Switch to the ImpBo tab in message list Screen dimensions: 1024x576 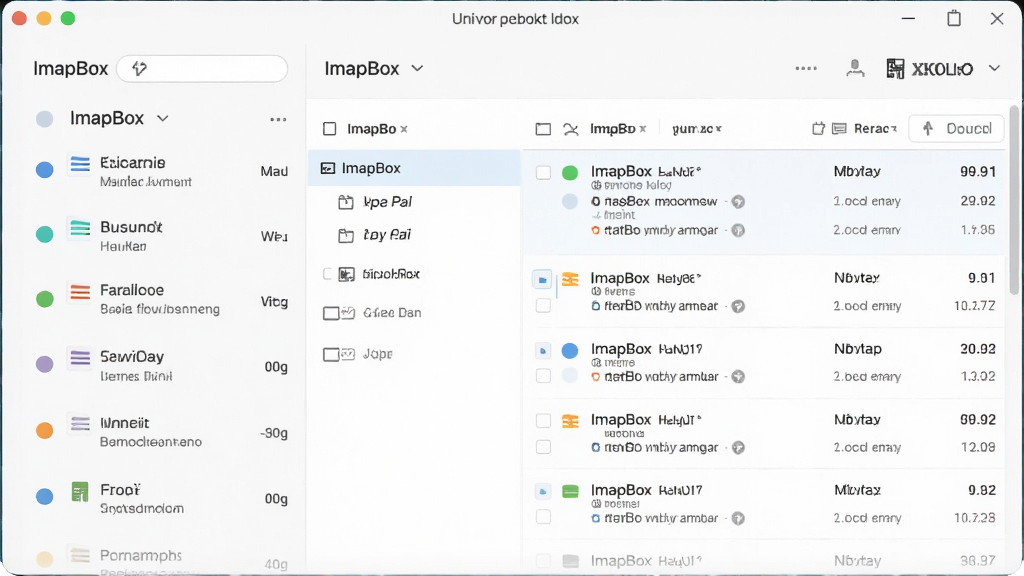tap(612, 129)
